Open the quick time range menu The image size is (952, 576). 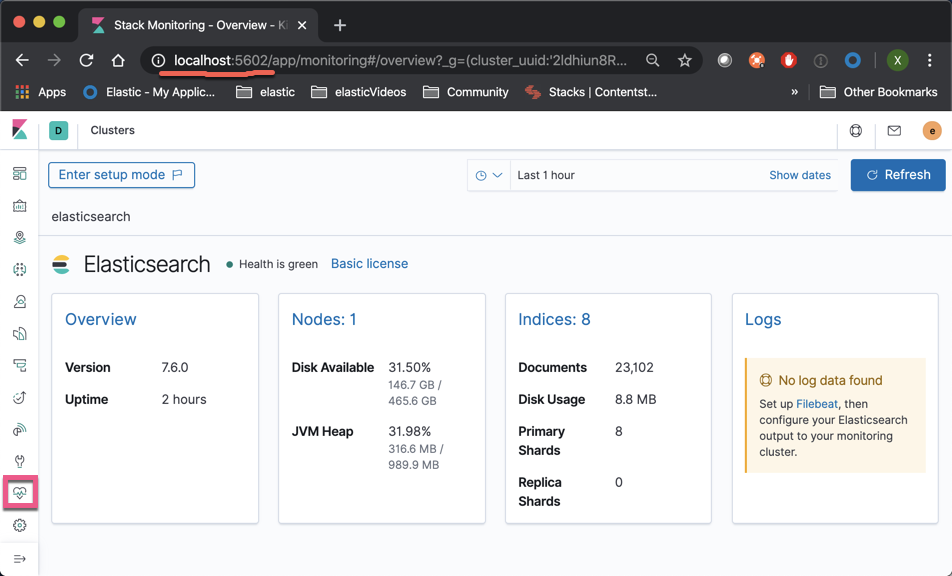click(489, 175)
